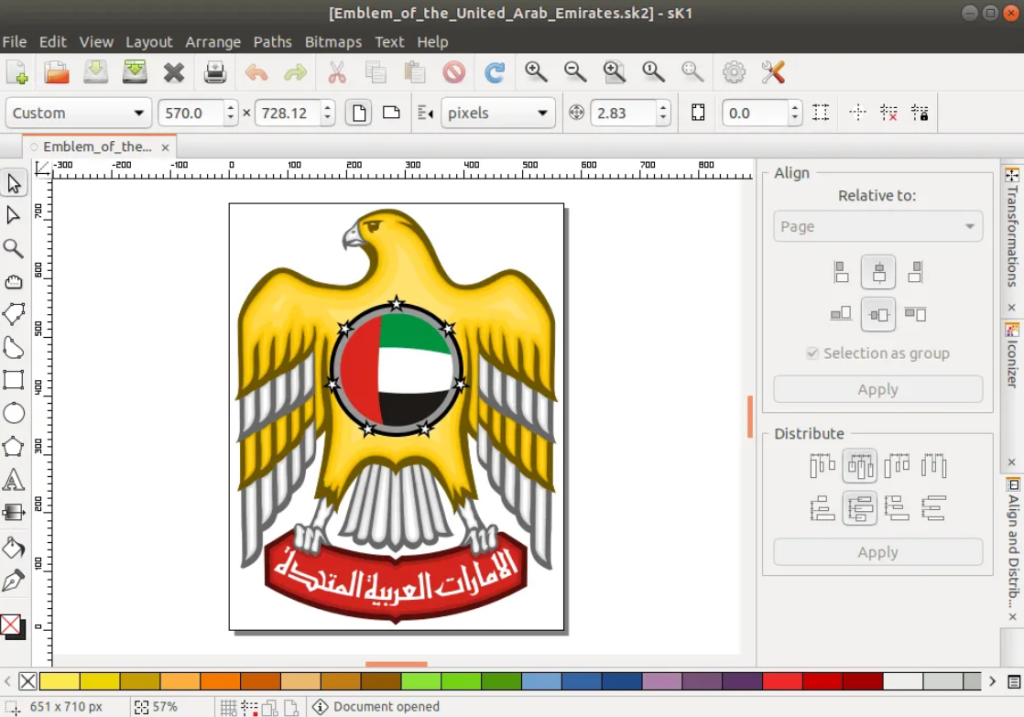Increase the 0.0 page border stepper
The height and width of the screenshot is (717, 1024).
coord(794,106)
